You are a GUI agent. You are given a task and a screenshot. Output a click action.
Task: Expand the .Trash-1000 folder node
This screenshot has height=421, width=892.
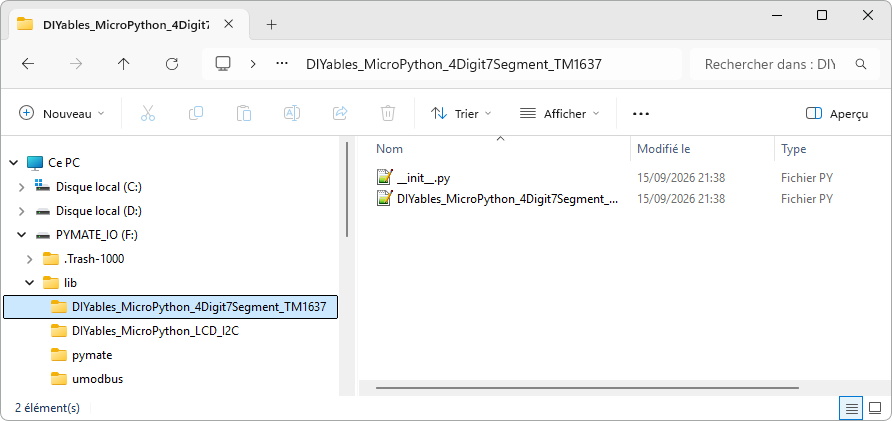30,259
